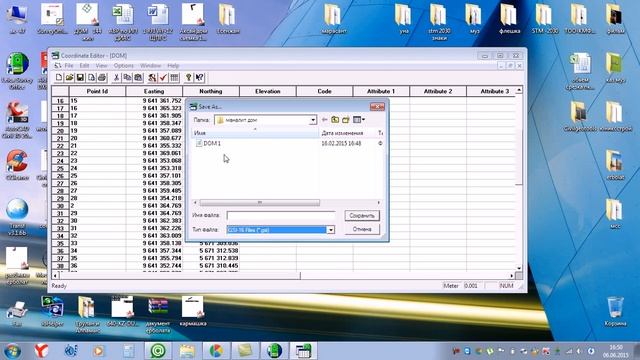Click the Attribute 3 column header
This screenshot has width=640, height=360.
[x=491, y=91]
